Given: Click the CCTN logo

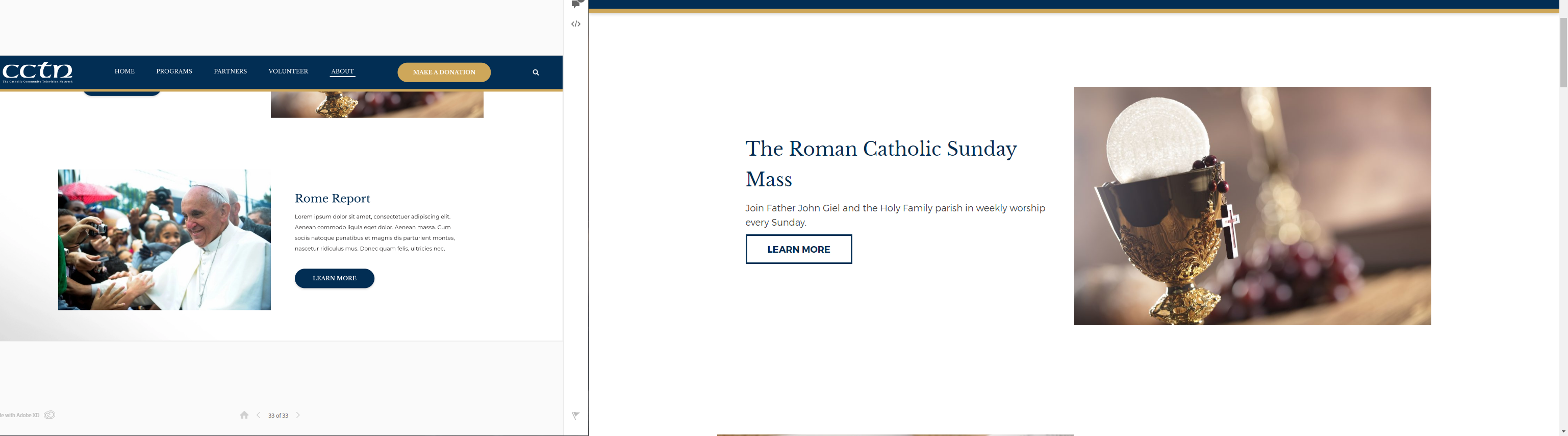Looking at the screenshot, I should coord(38,72).
